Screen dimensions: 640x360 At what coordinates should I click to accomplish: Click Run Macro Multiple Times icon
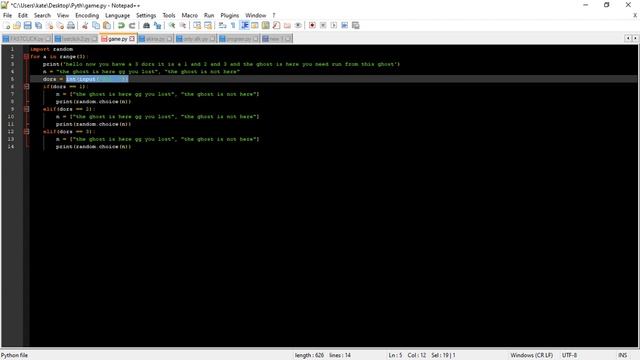[x=344, y=25]
